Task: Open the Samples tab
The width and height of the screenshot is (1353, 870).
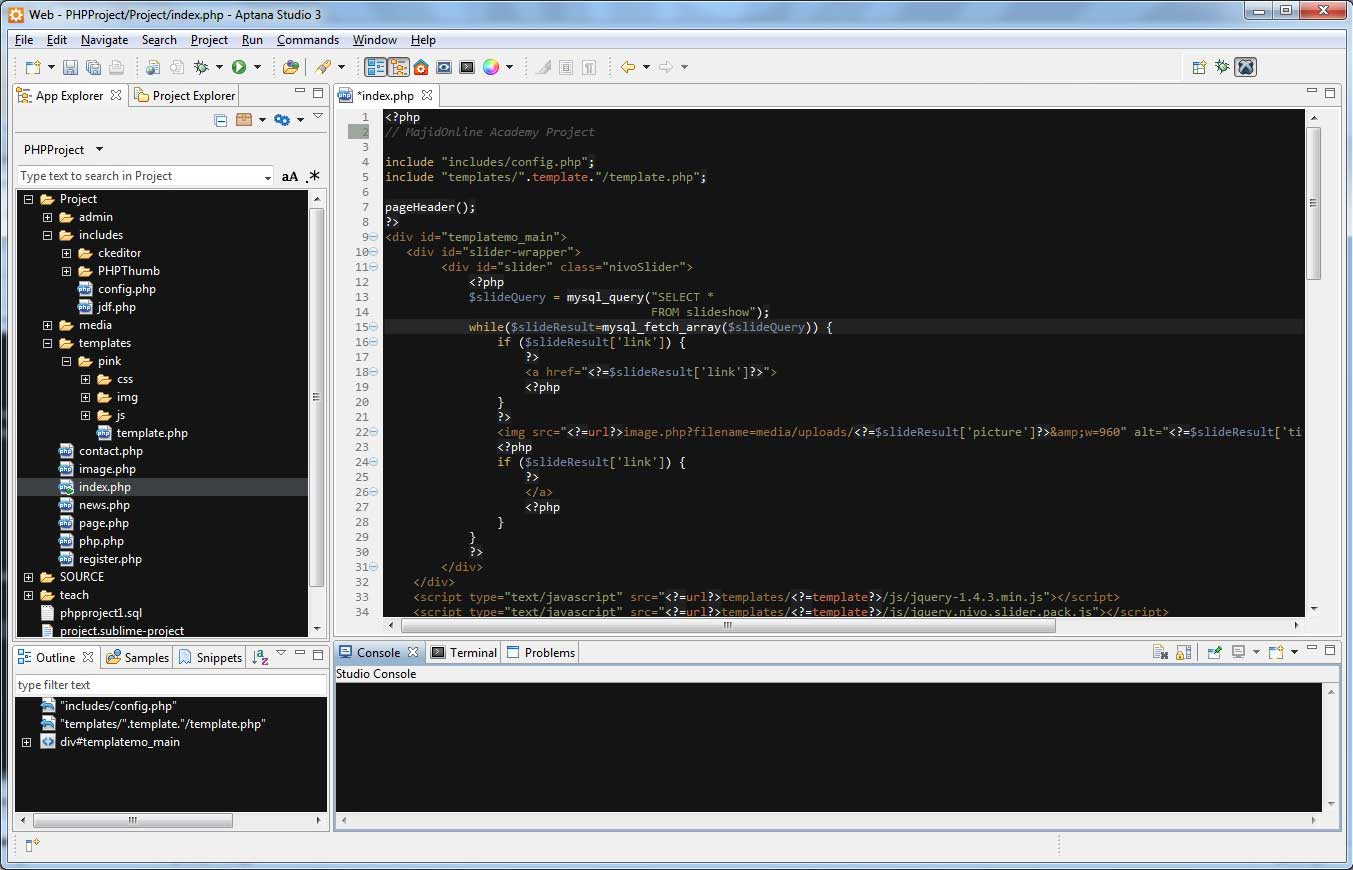Action: click(138, 657)
